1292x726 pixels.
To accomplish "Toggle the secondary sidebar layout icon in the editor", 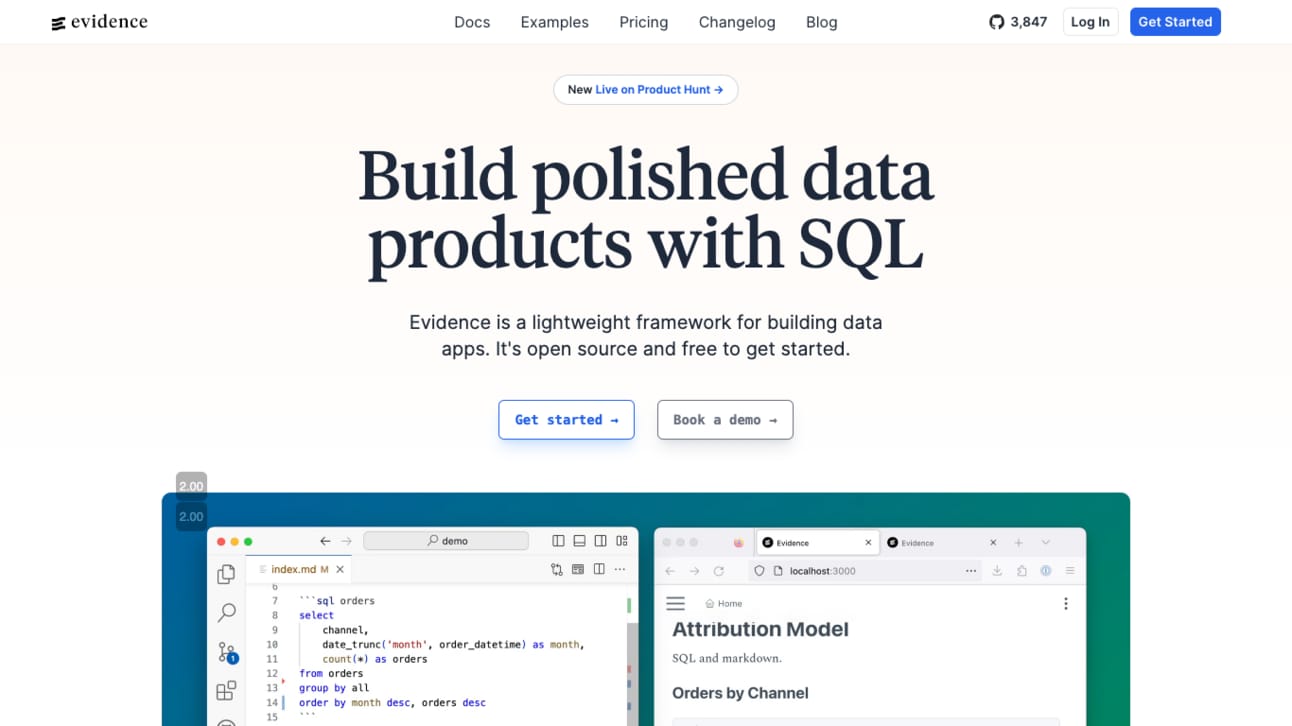I will click(600, 541).
